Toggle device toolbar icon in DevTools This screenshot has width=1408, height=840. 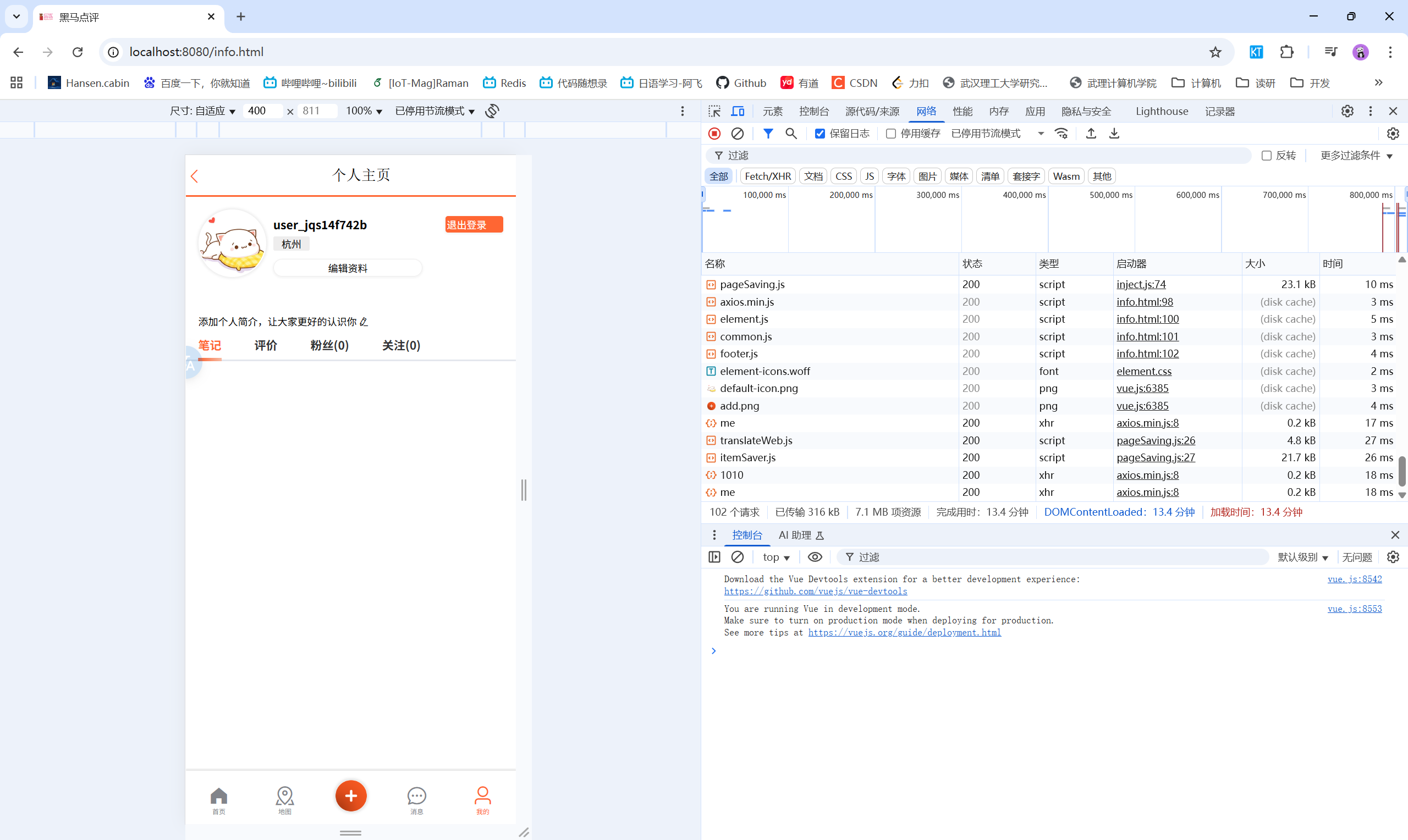pyautogui.click(x=738, y=111)
